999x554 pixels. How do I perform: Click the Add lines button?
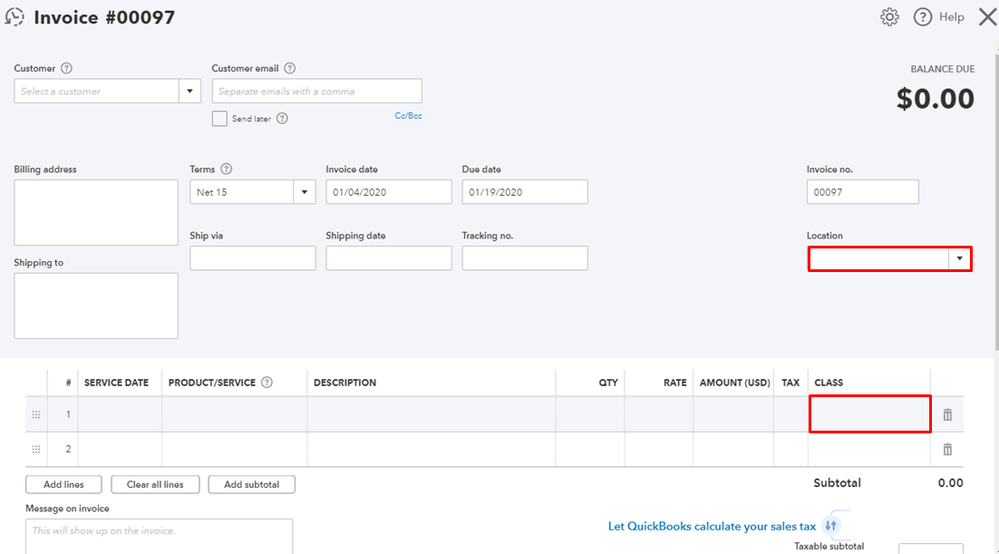[x=64, y=484]
